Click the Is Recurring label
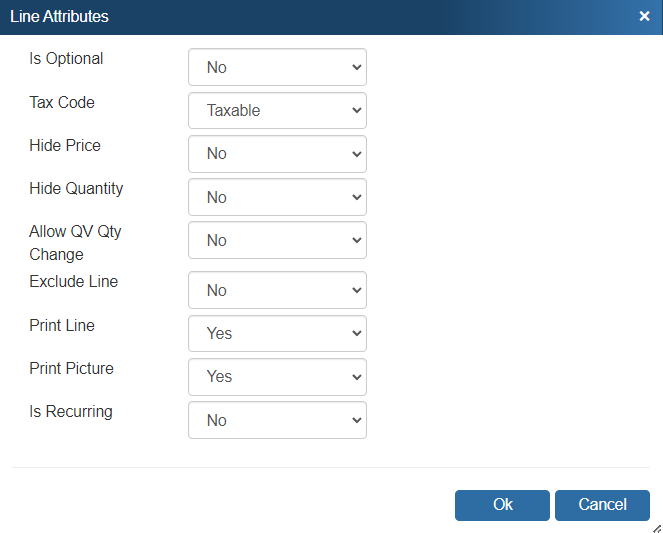Viewport: 663px width, 533px height. coord(71,411)
